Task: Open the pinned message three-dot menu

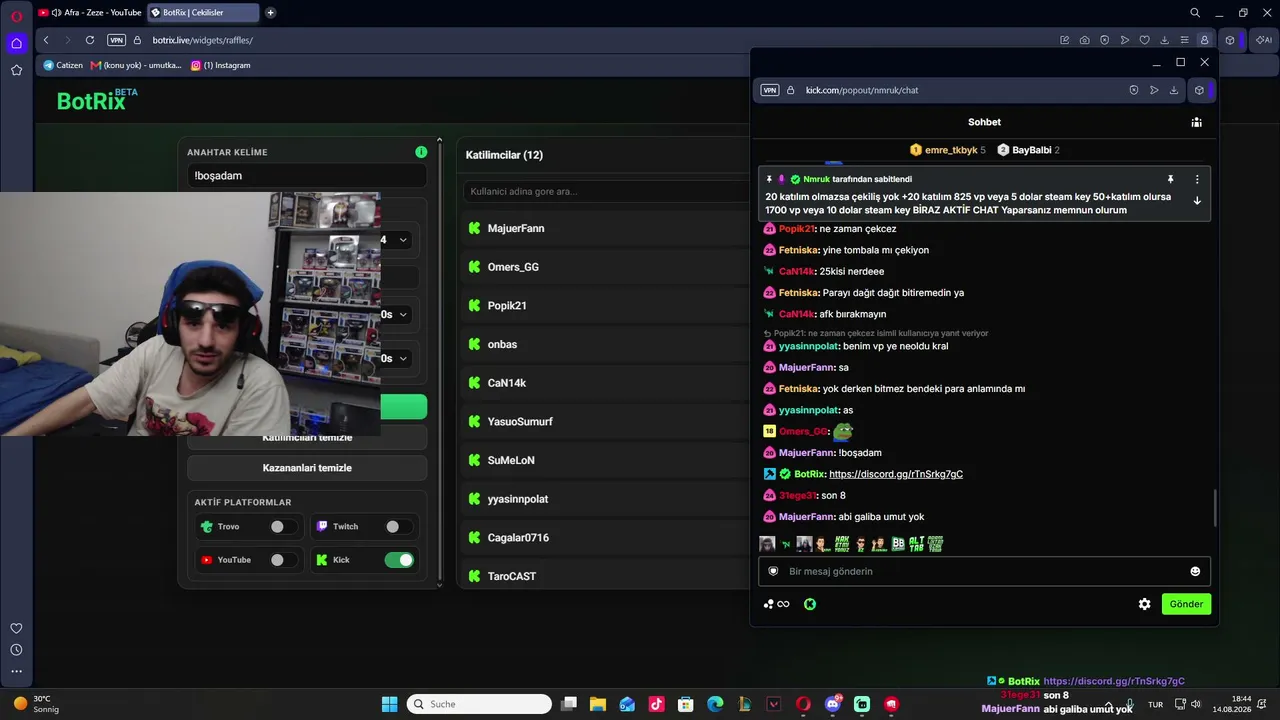Action: [1197, 179]
